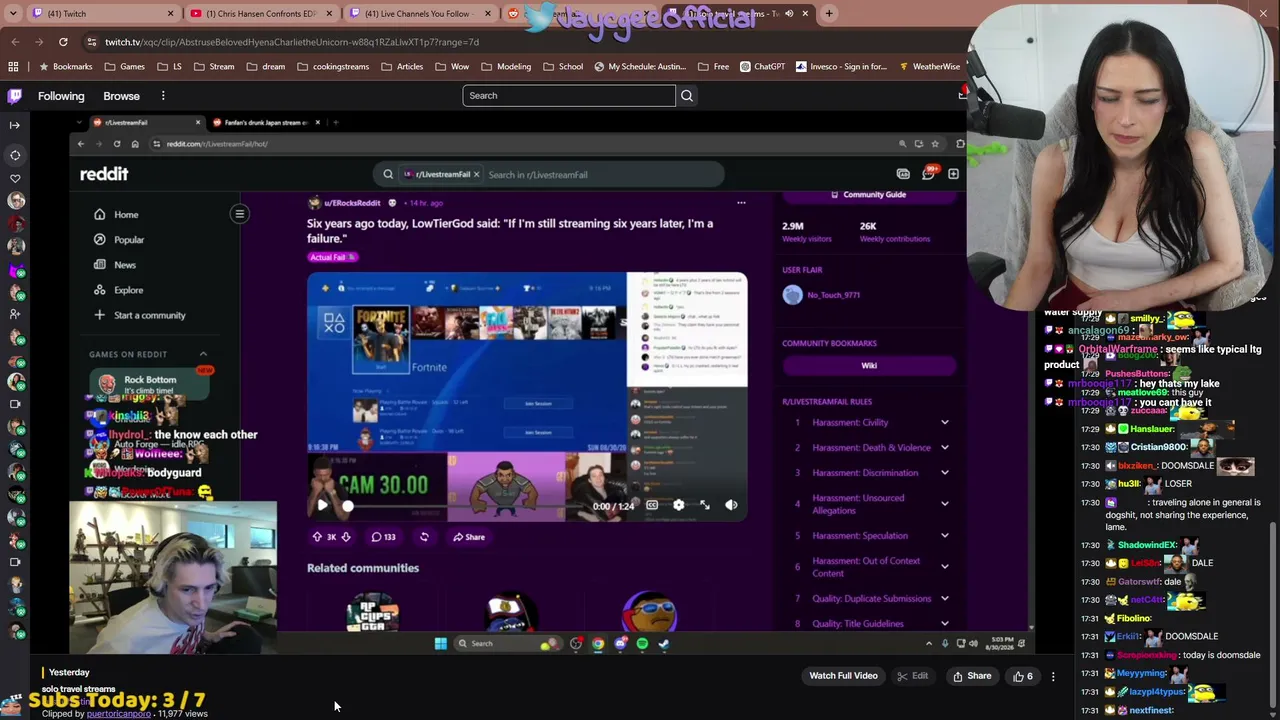Open the Chrome apps grid shortcut
1280x720 pixels.
click(x=13, y=67)
